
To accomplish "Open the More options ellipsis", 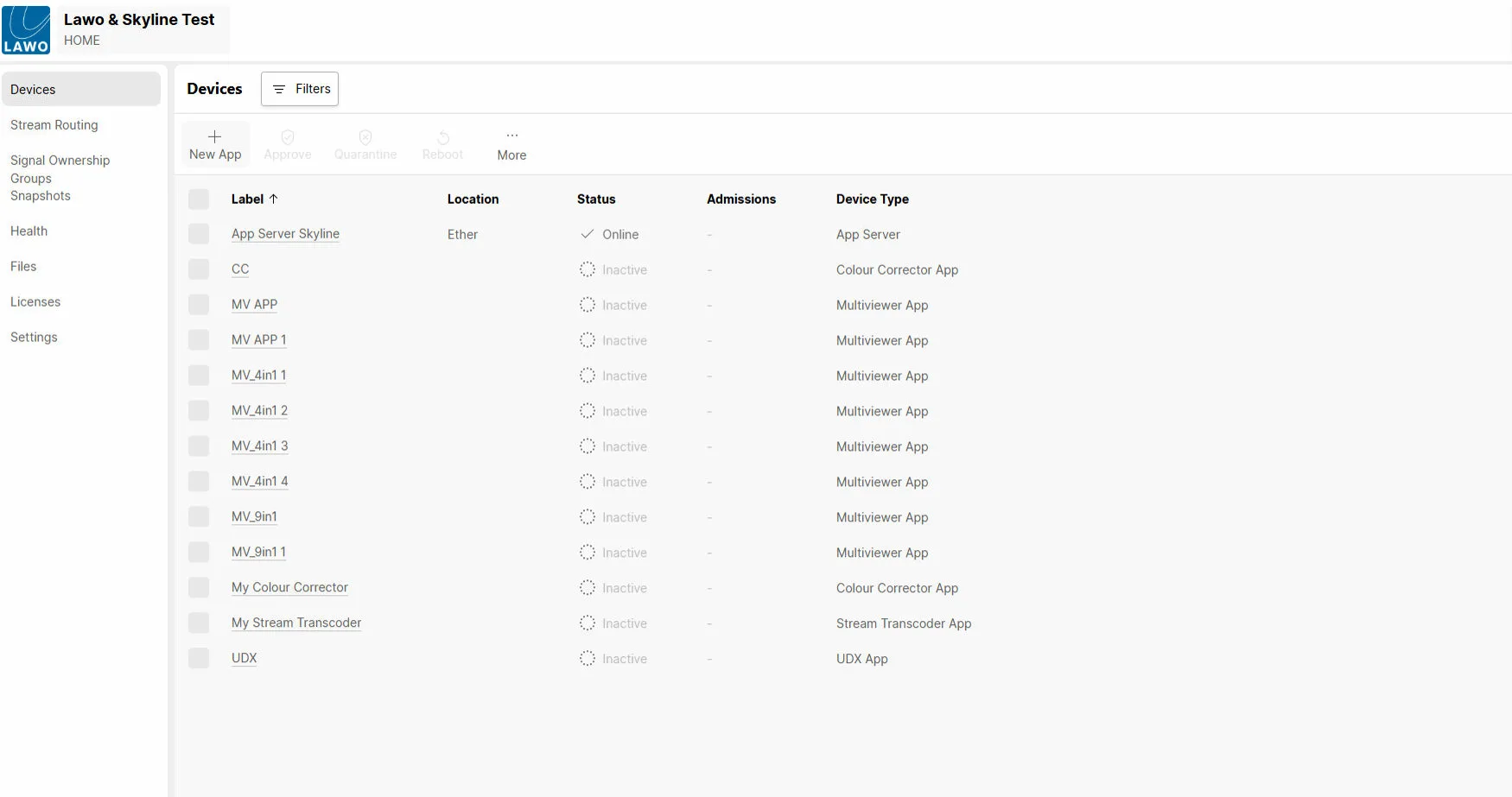I will coord(511,136).
